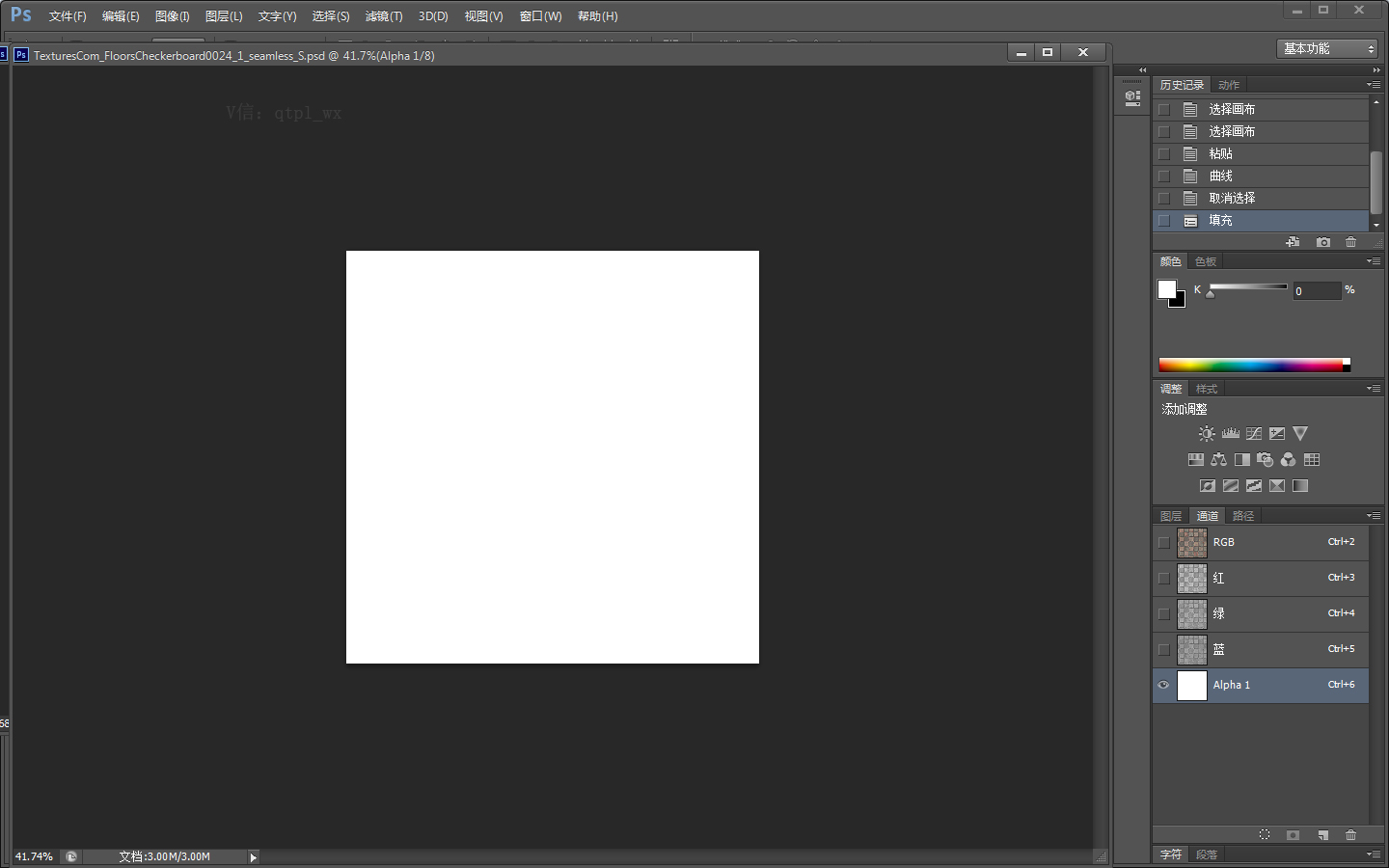The height and width of the screenshot is (868, 1389).
Task: Click the 41.74% zoom level field
Action: [34, 857]
